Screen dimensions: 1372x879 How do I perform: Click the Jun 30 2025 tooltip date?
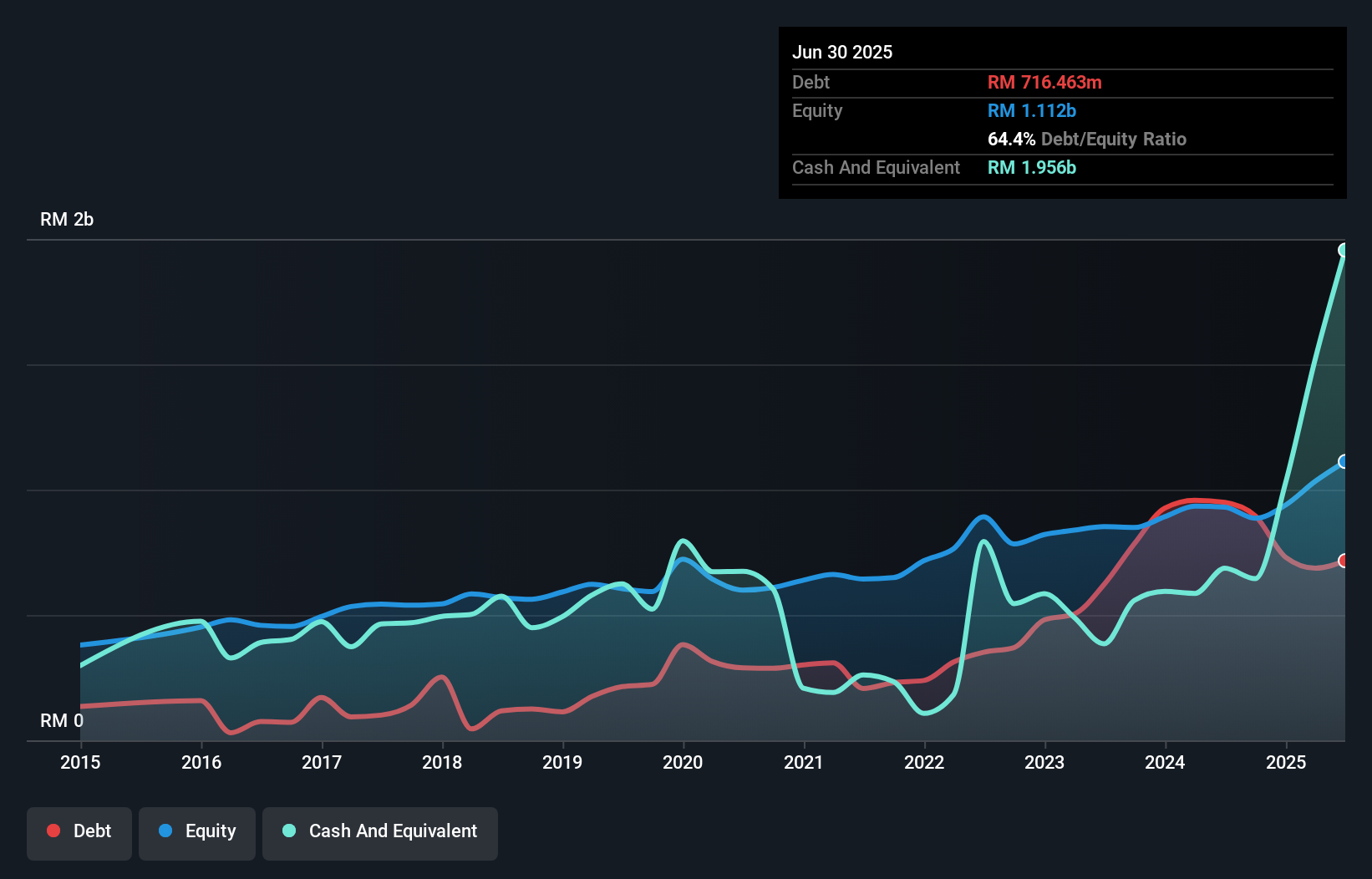tap(842, 52)
